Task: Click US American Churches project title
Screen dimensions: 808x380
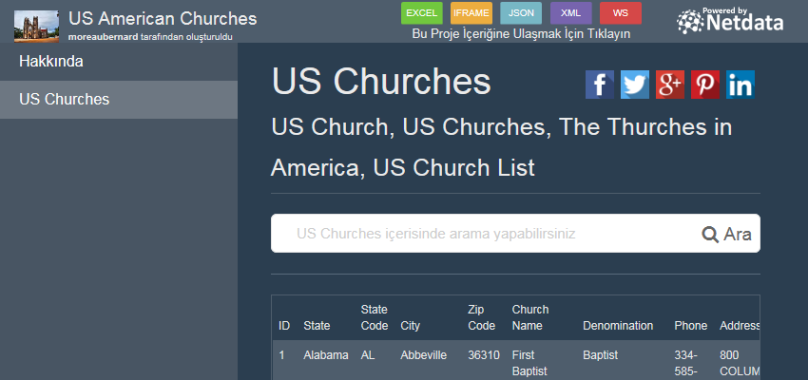Action: coord(163,19)
